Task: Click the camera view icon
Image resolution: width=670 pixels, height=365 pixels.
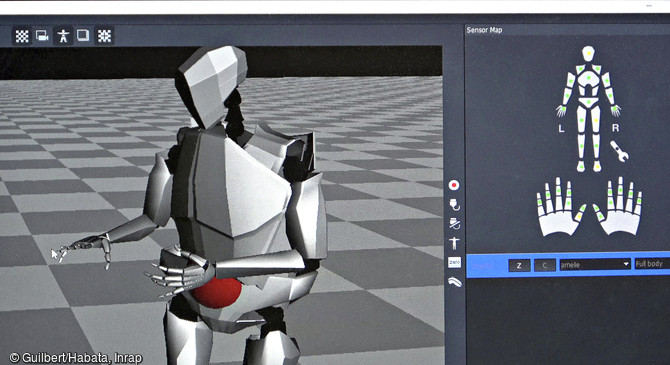Action: tap(42, 36)
